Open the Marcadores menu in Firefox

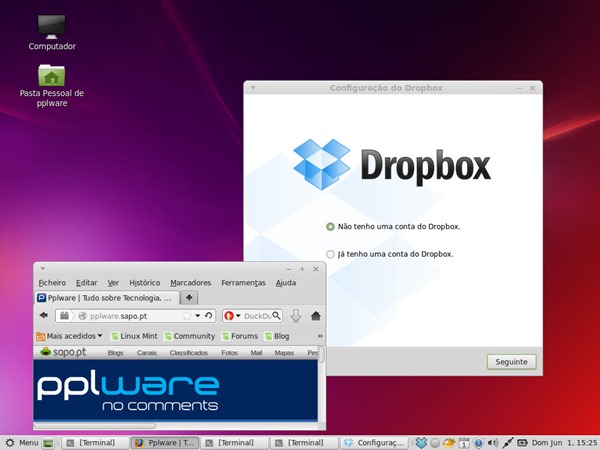(x=191, y=283)
